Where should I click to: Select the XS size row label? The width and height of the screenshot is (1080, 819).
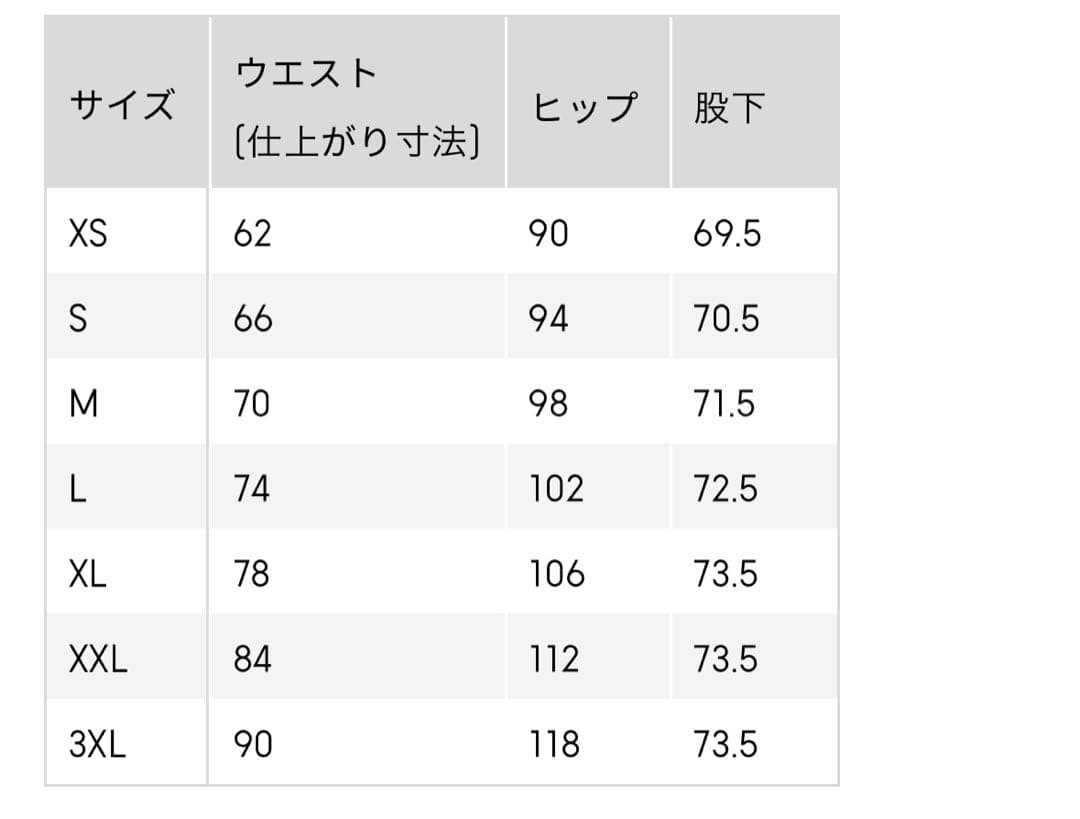[88, 234]
